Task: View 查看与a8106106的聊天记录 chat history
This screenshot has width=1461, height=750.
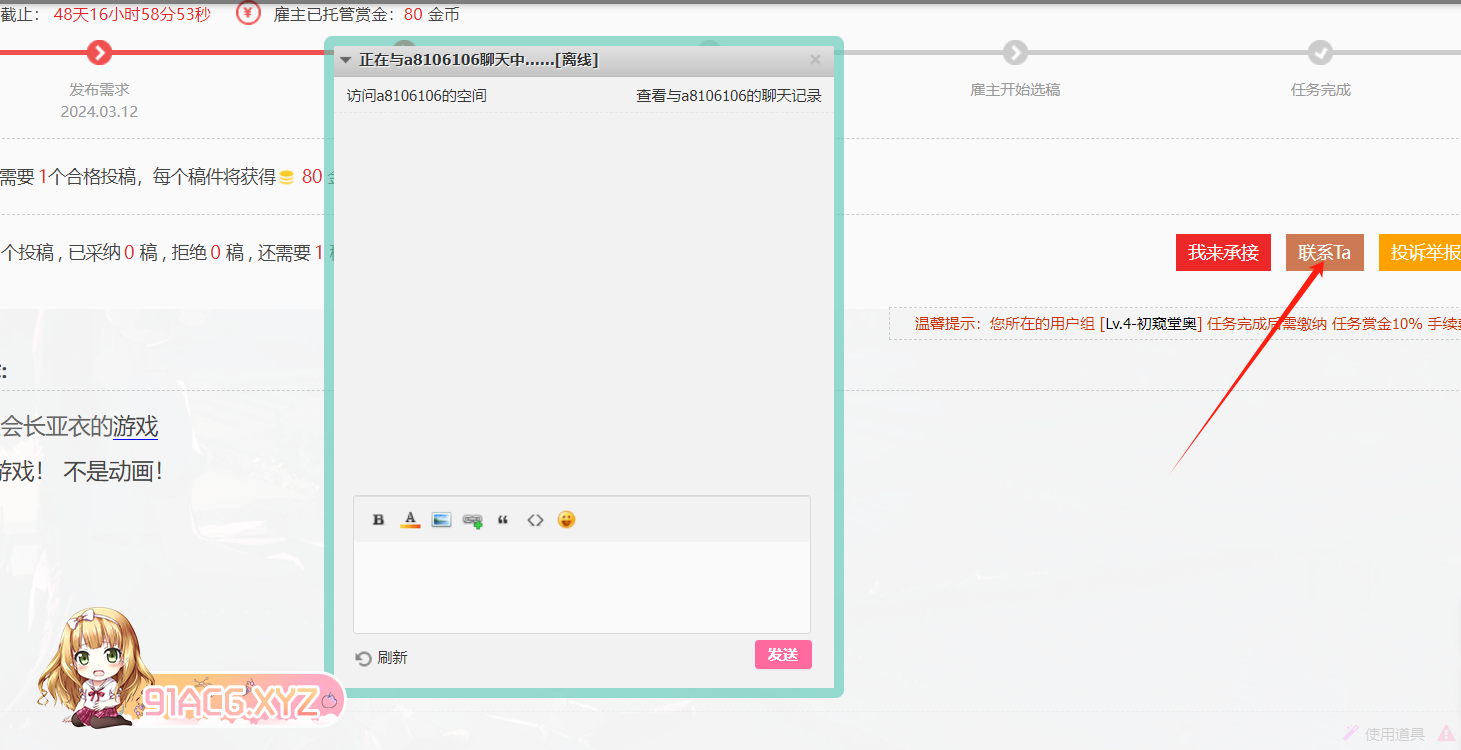Action: click(729, 96)
